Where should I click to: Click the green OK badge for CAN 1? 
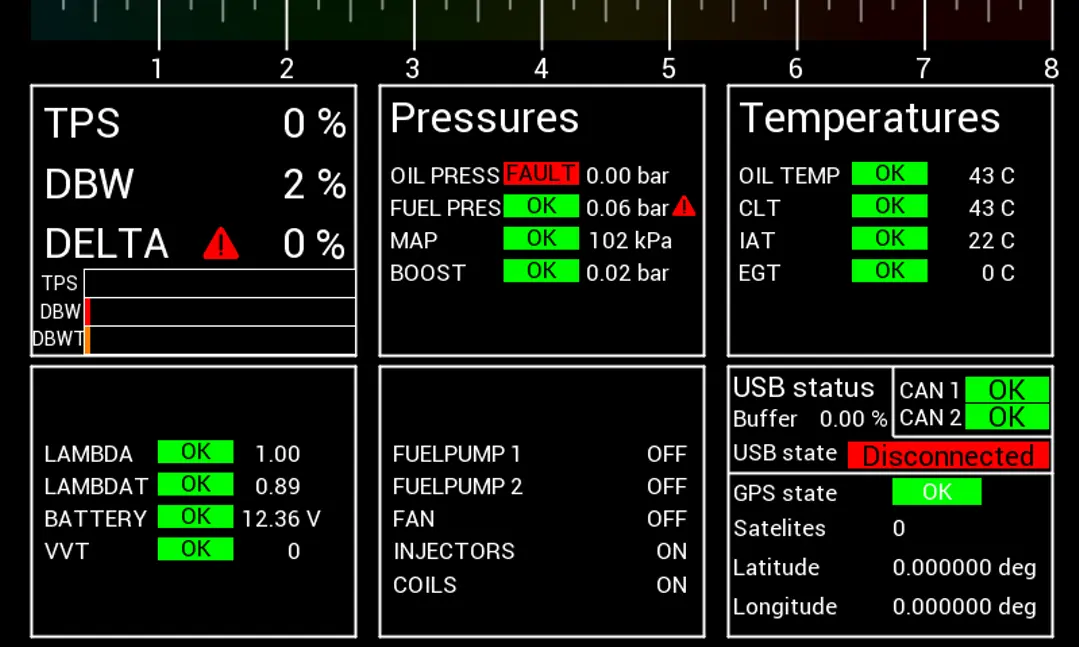[1006, 390]
